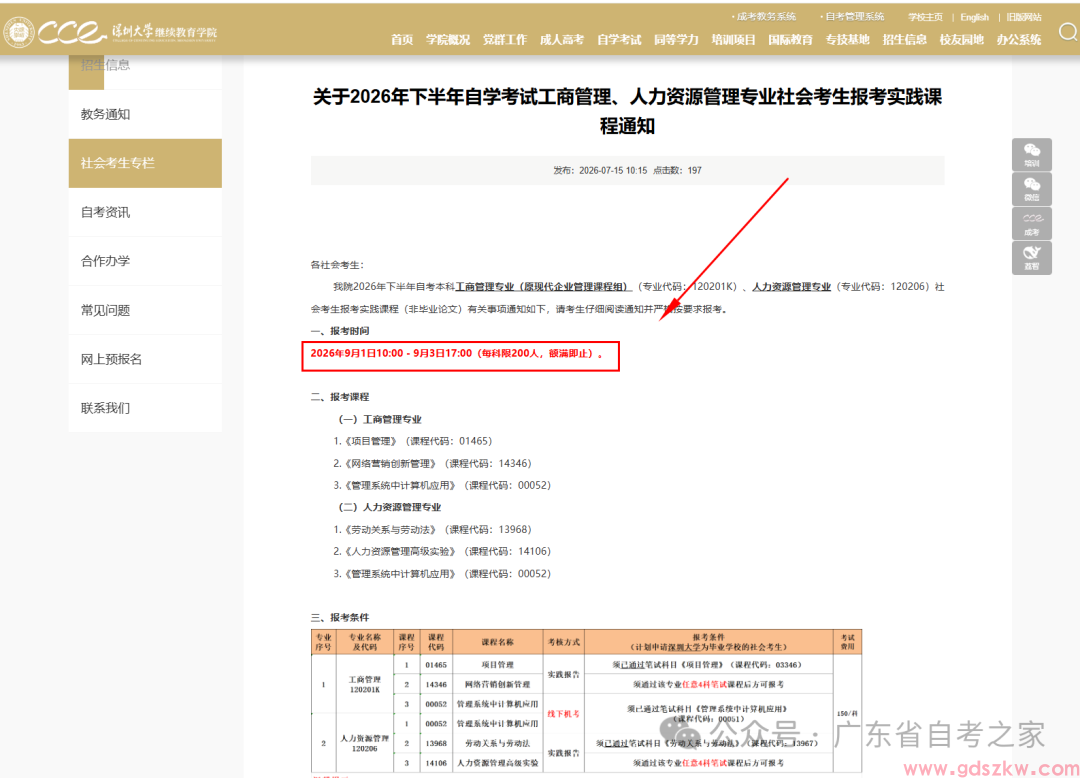Click the 150/科 exam fee cell
Viewport: 1080px width, 778px height.
pyautogui.click(x=847, y=714)
